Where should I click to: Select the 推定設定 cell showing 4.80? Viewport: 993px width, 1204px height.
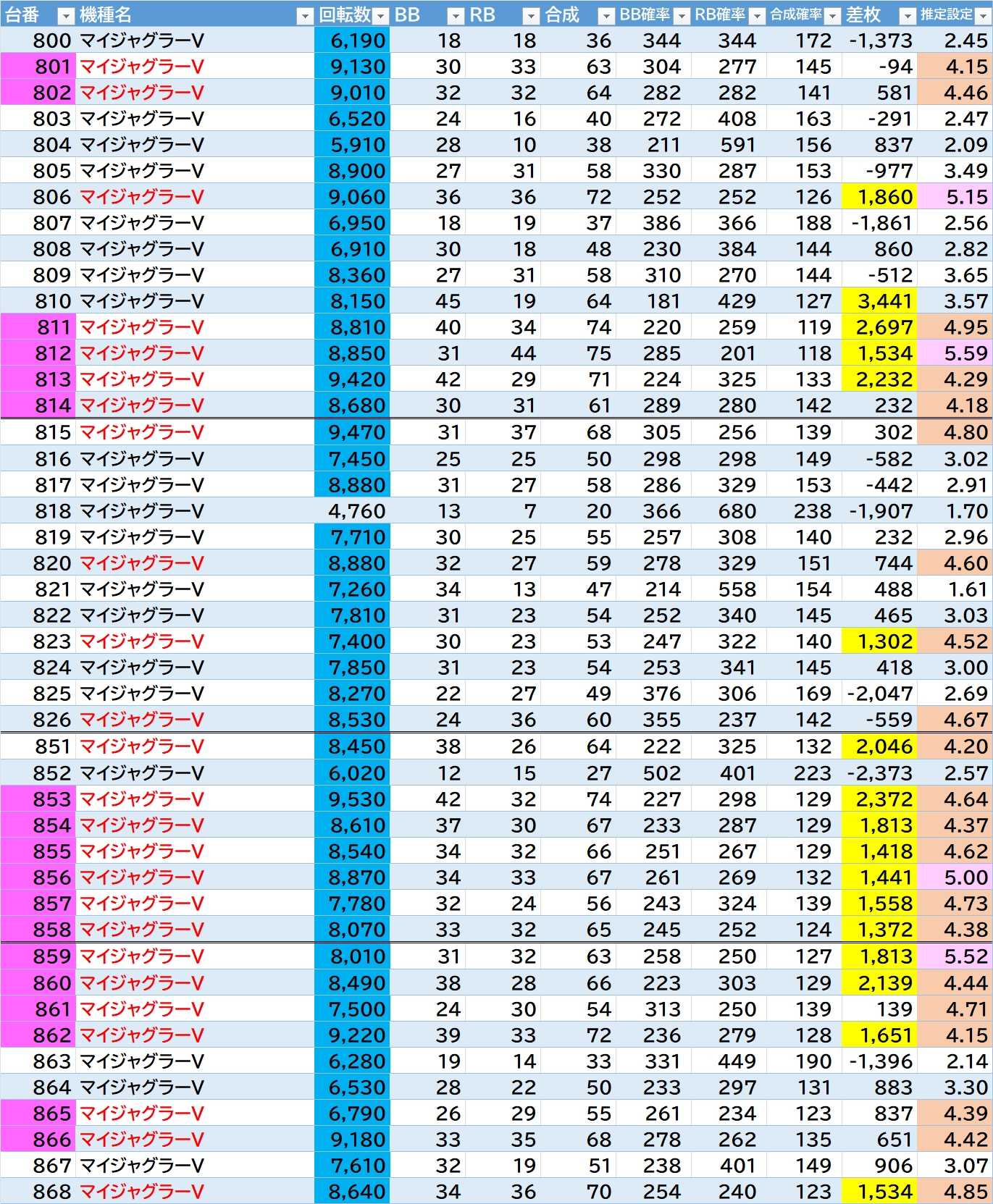pos(955,432)
